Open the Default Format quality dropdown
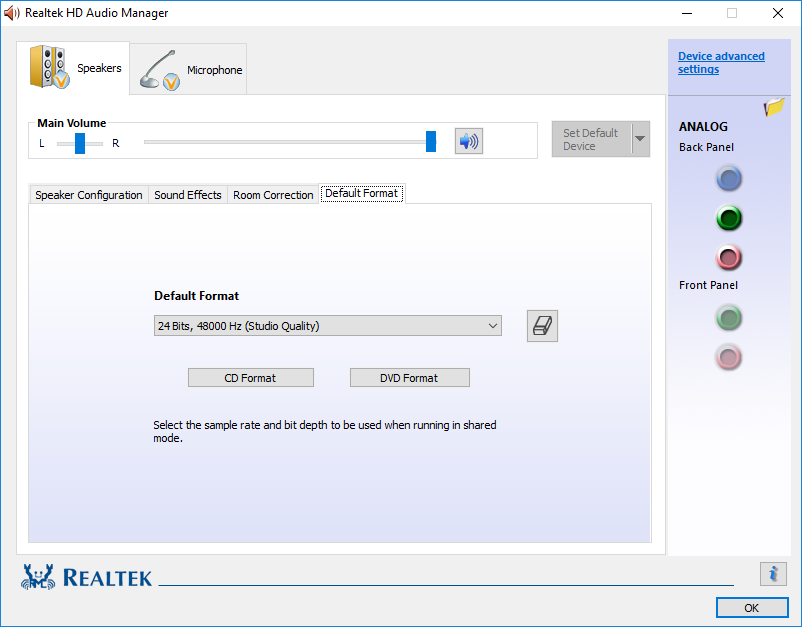802x627 pixels. point(328,326)
